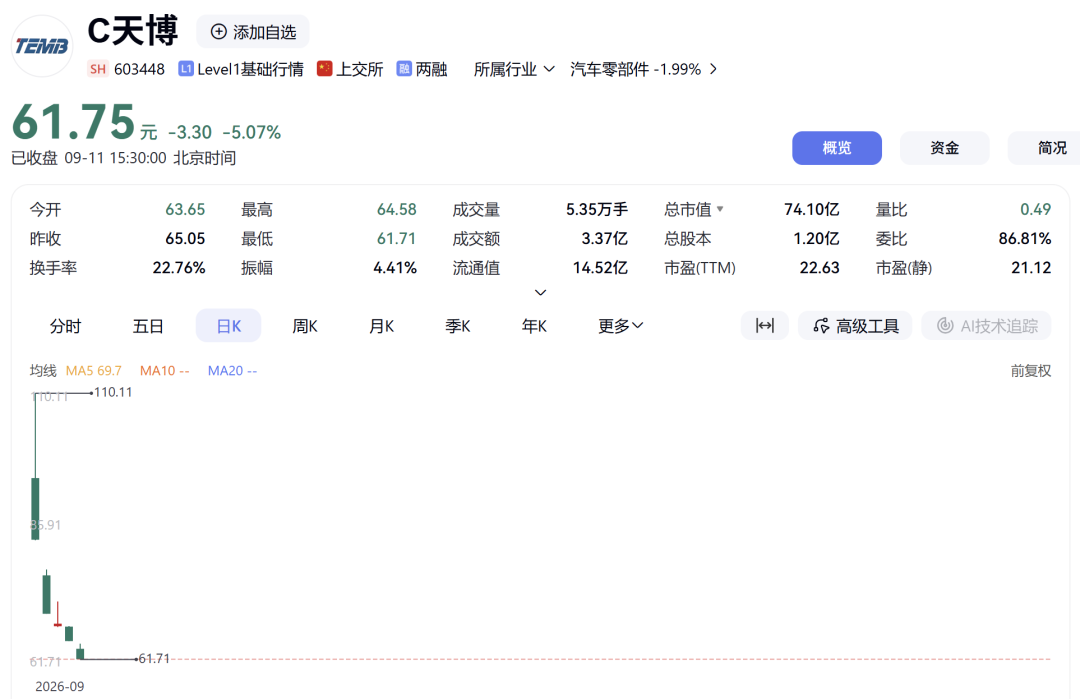Add C天博 to watchlist with 添加自选
Image resolution: width=1080 pixels, height=699 pixels.
pos(253,32)
